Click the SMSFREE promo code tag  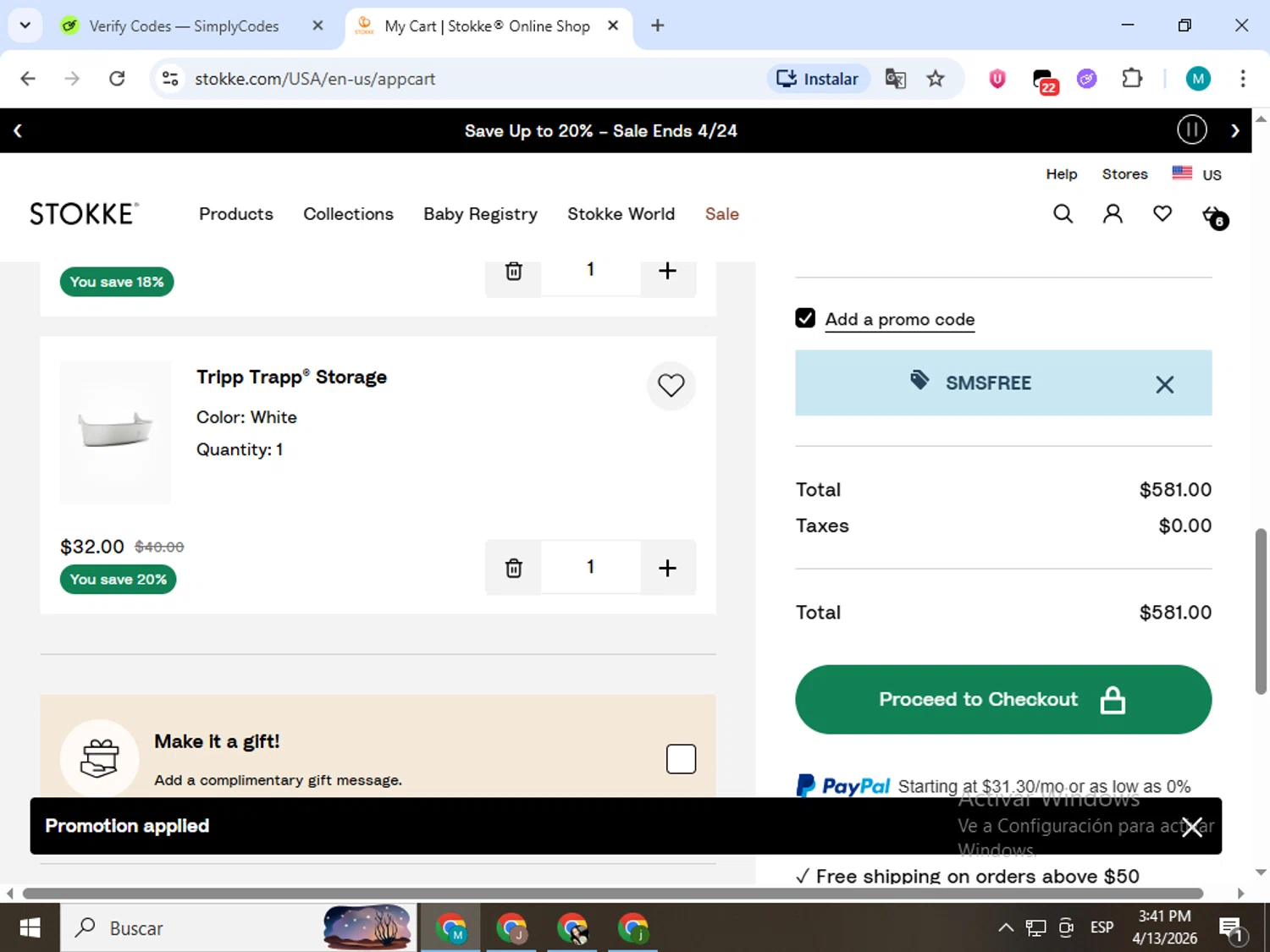[x=971, y=382]
